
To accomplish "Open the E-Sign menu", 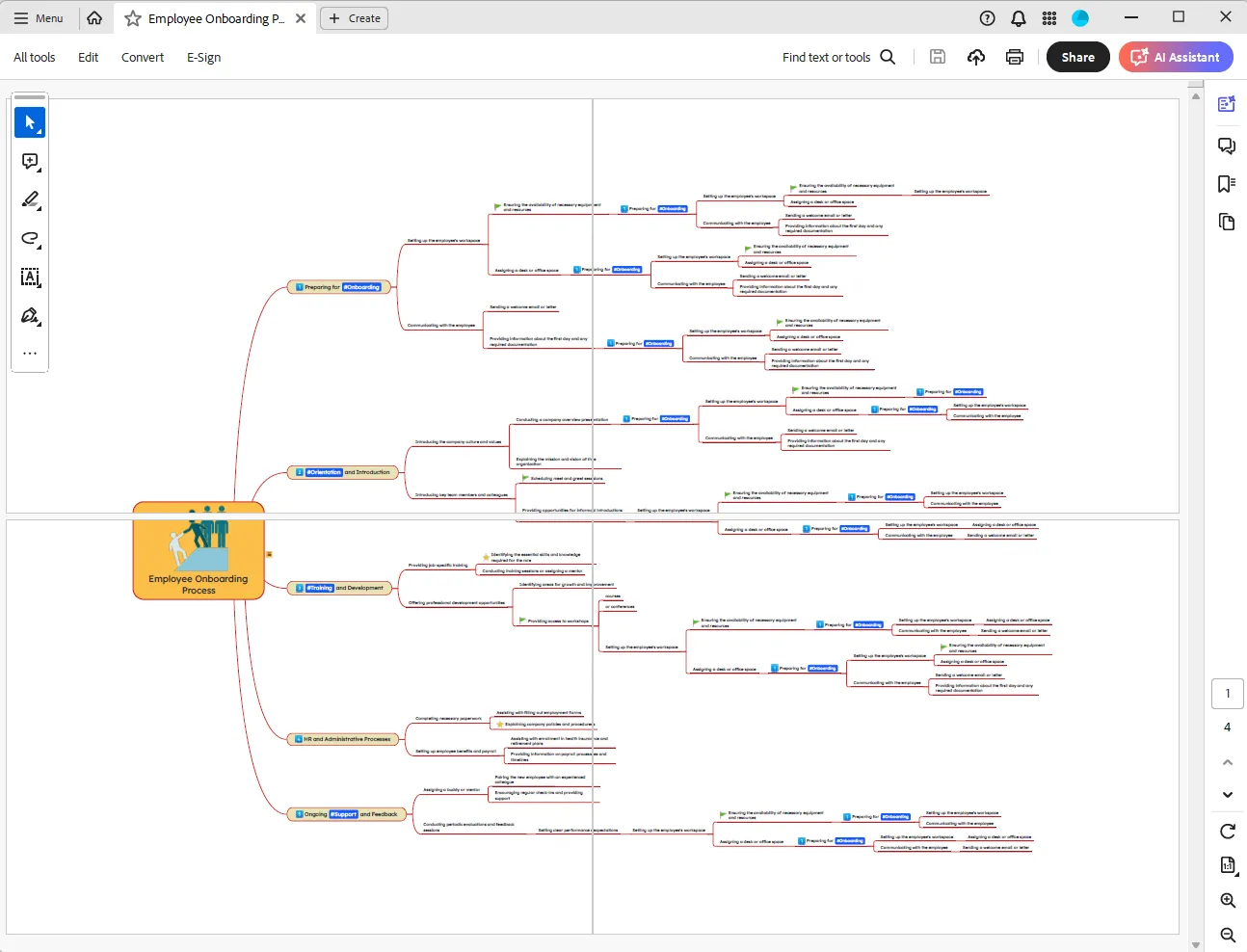I will tap(203, 57).
